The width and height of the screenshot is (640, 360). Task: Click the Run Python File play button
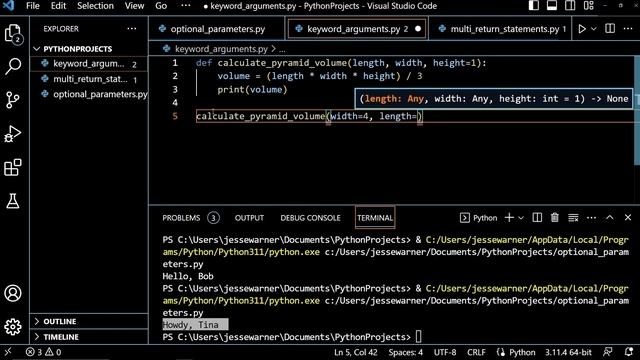click(x=582, y=29)
